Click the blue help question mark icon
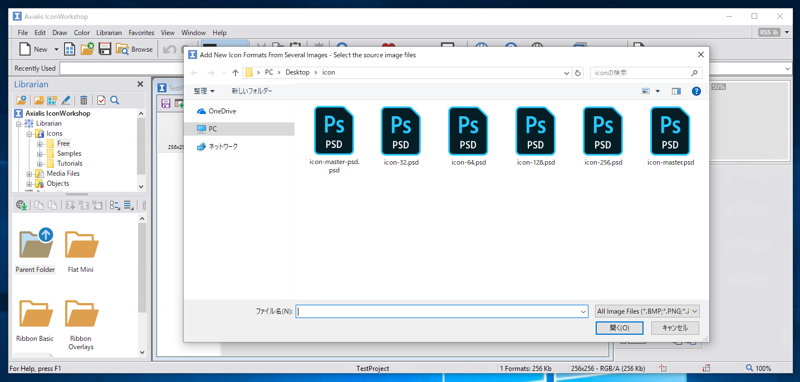 point(696,91)
